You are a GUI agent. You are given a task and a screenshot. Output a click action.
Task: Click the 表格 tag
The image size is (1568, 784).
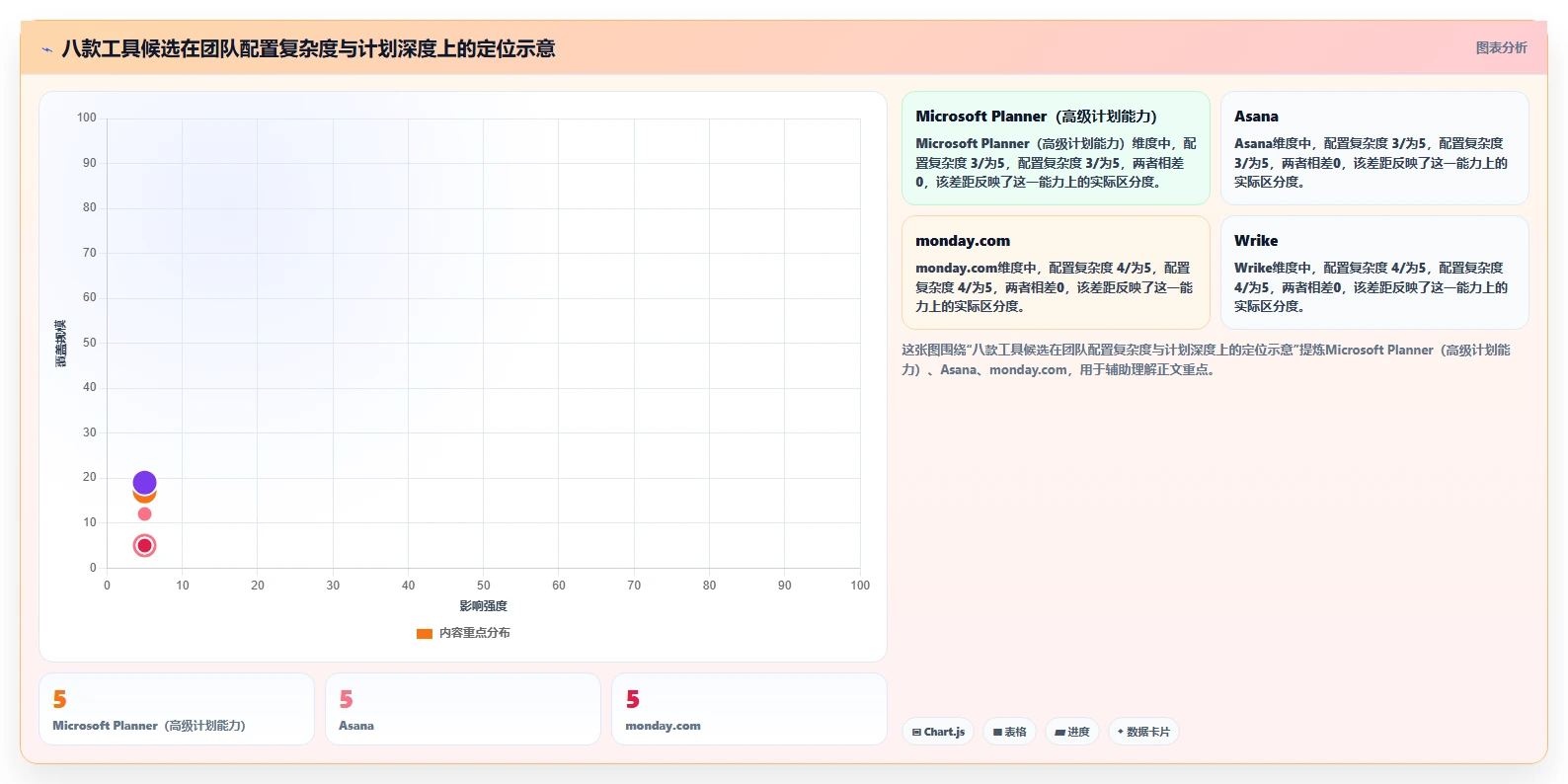[x=1009, y=732]
